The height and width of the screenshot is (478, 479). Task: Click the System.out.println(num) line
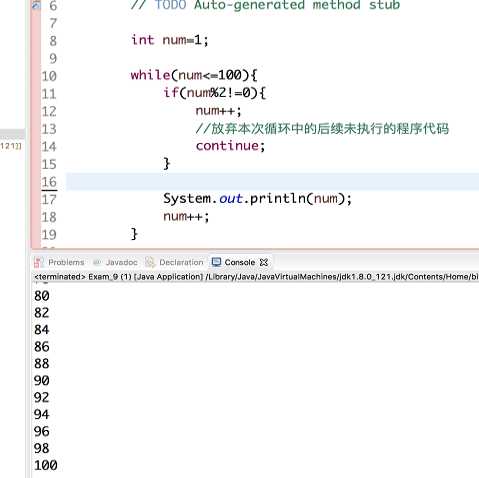[257, 199]
